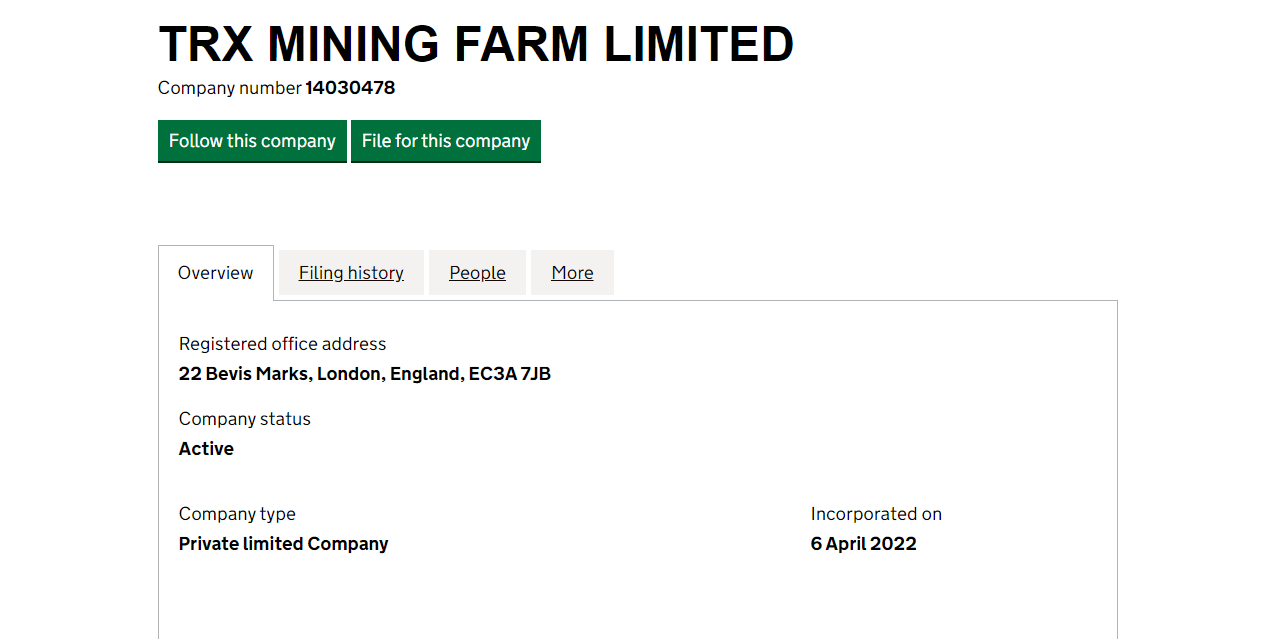
Task: Click the 'Company number' label text
Action: (229, 88)
